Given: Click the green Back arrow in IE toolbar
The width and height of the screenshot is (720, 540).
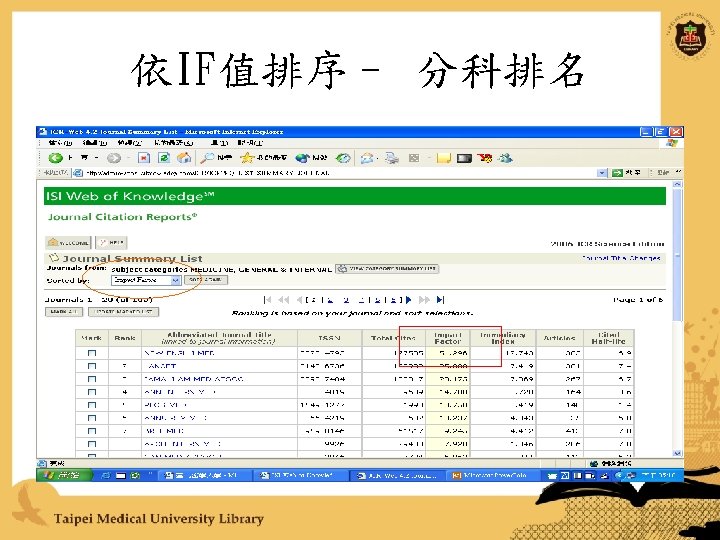Looking at the screenshot, I should pyautogui.click(x=56, y=158).
